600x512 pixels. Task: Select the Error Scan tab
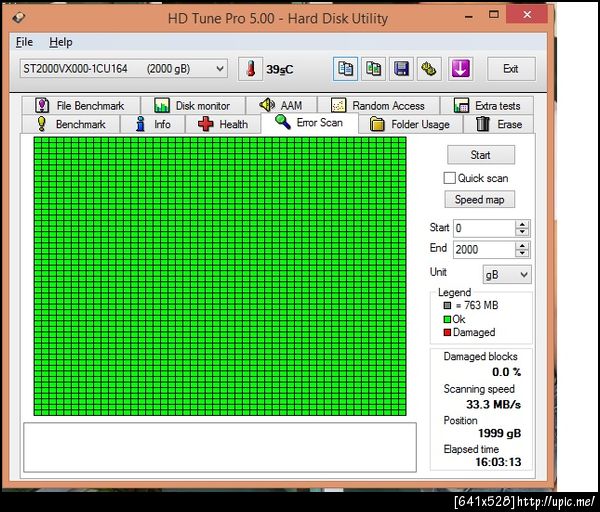tap(310, 123)
